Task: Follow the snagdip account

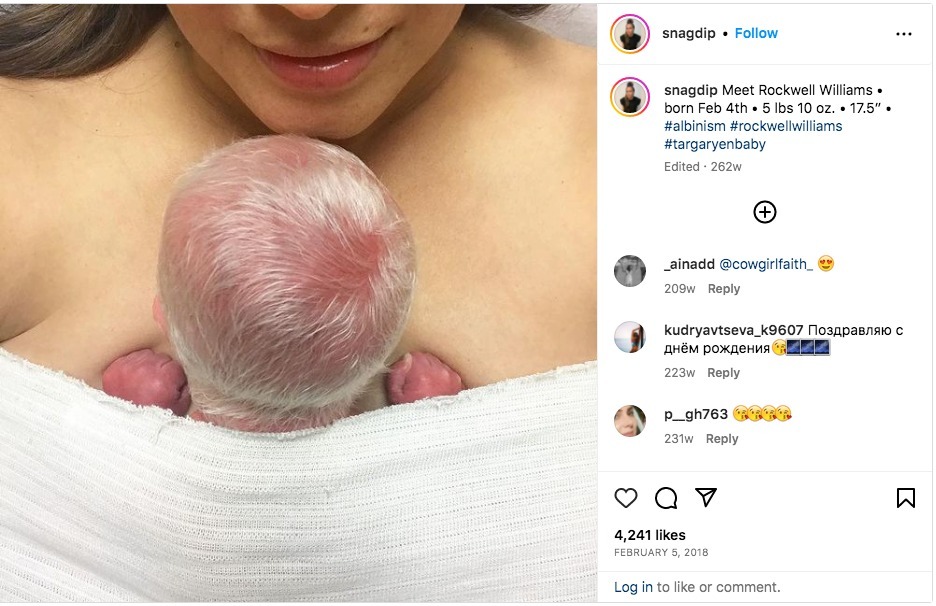Action: pos(756,33)
